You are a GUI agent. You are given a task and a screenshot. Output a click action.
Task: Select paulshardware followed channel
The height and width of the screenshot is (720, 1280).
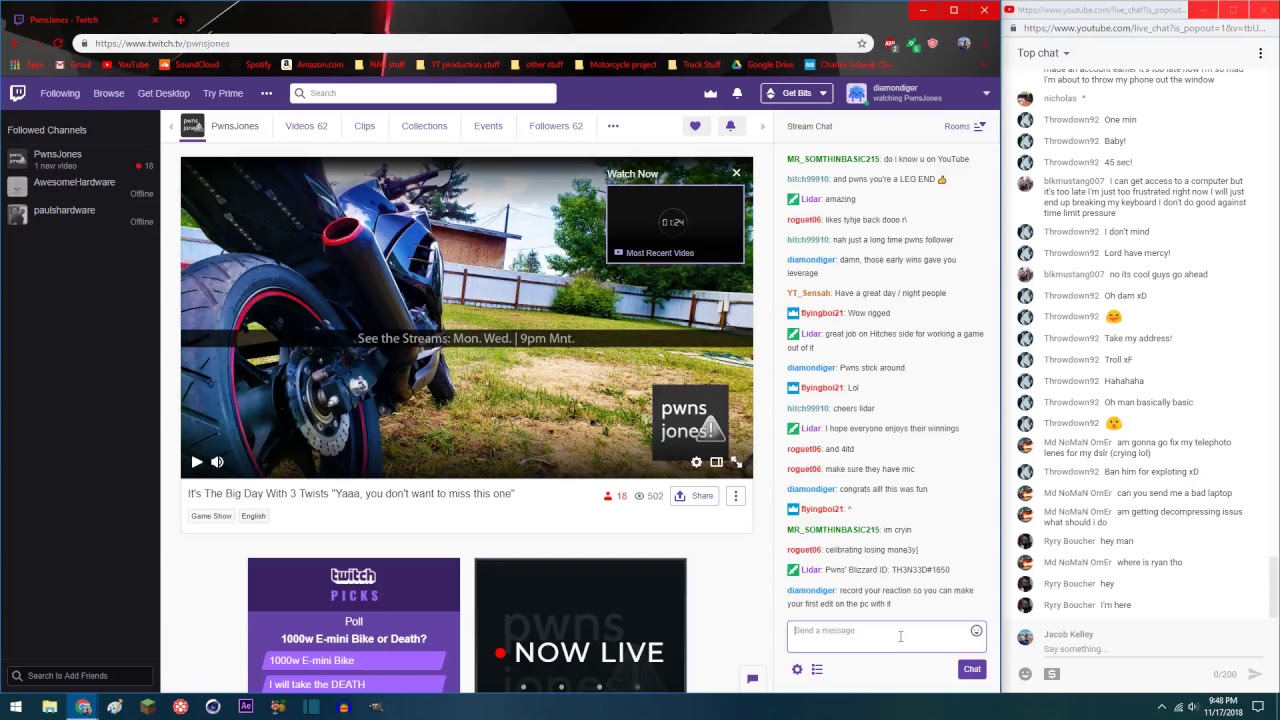pyautogui.click(x=80, y=215)
